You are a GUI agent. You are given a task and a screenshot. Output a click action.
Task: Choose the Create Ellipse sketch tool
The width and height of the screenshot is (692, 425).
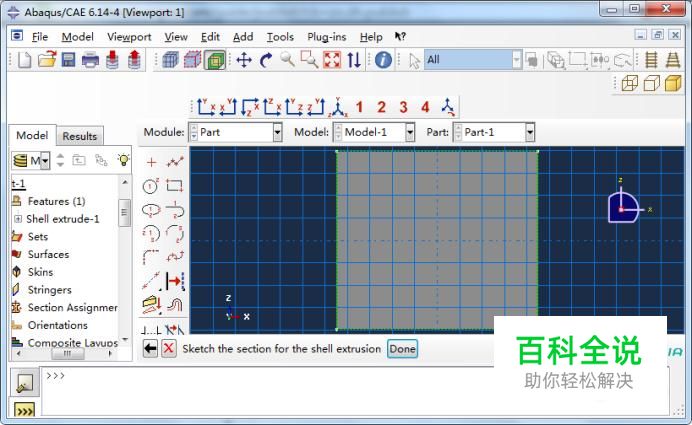(x=151, y=210)
